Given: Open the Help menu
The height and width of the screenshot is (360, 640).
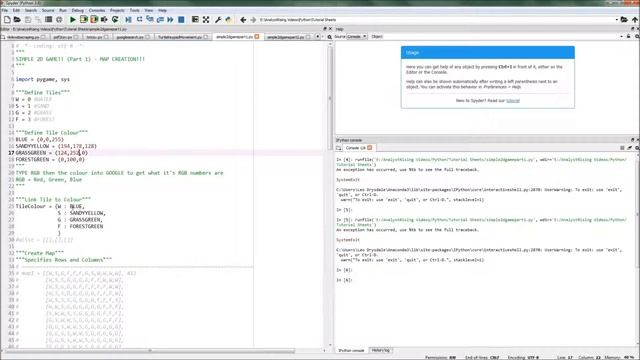Looking at the screenshot, I should tap(162, 10).
